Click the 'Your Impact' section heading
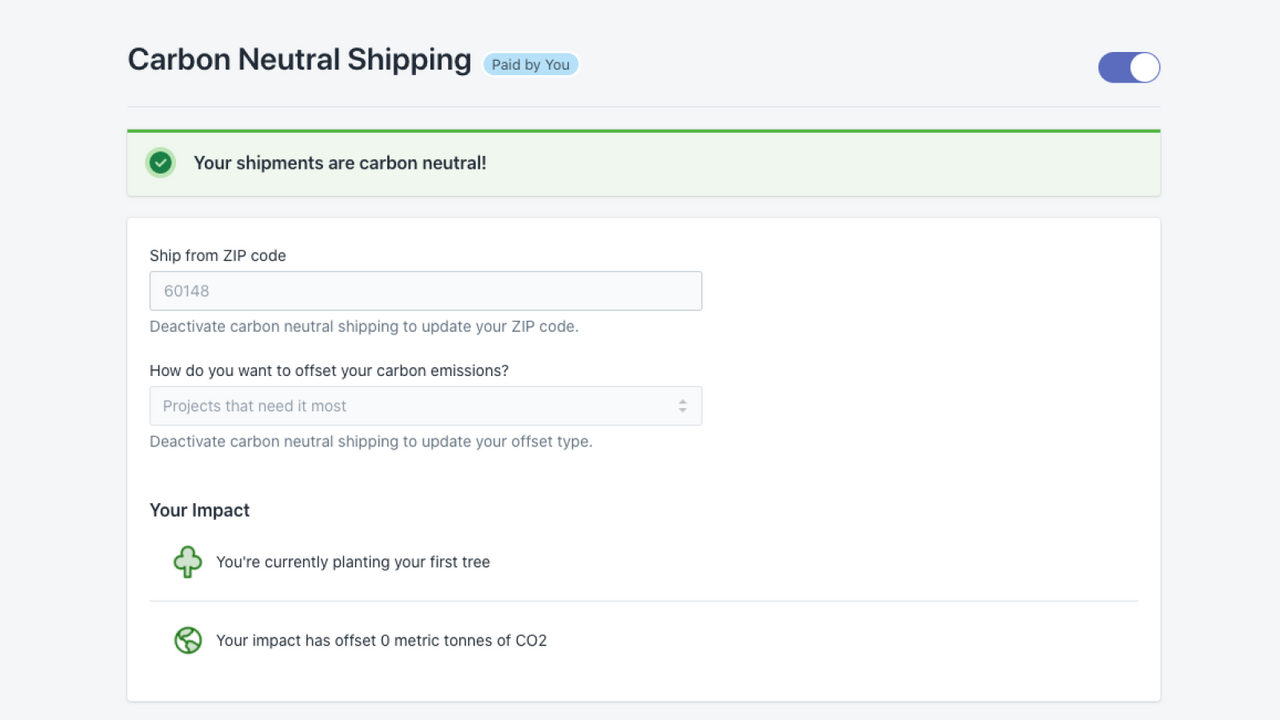 [200, 510]
